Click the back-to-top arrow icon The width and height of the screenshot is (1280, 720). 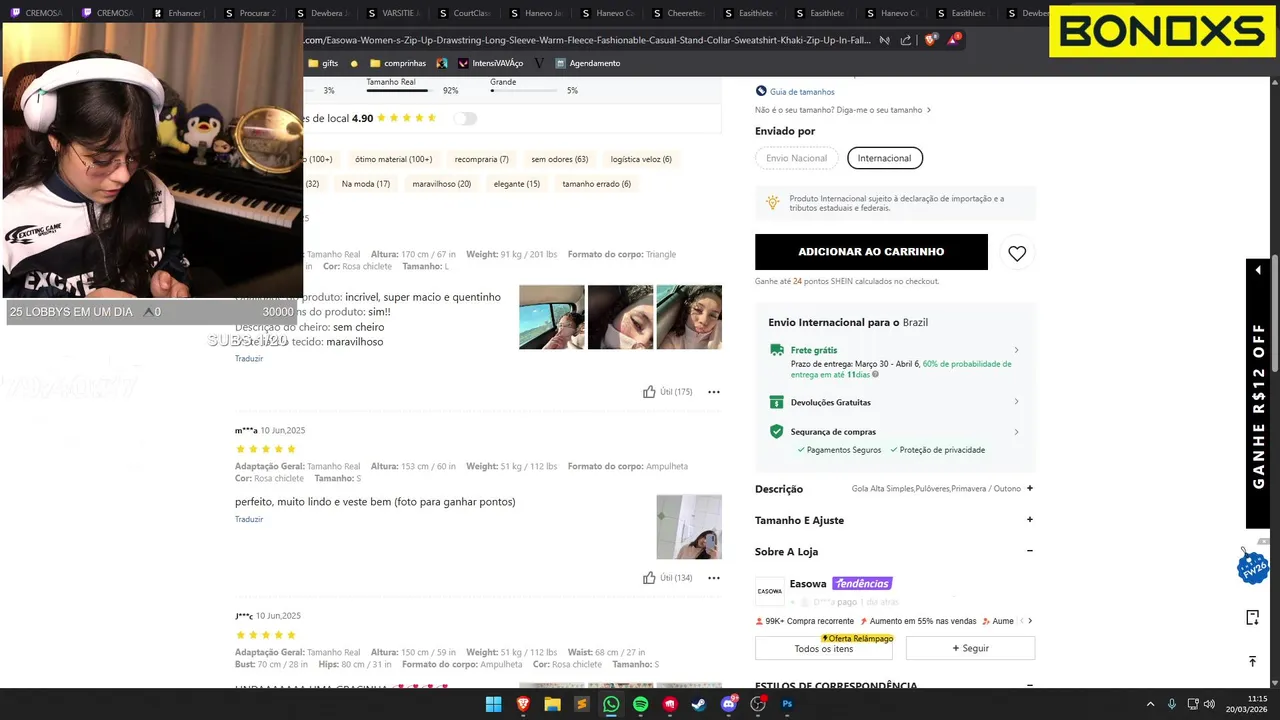1252,661
